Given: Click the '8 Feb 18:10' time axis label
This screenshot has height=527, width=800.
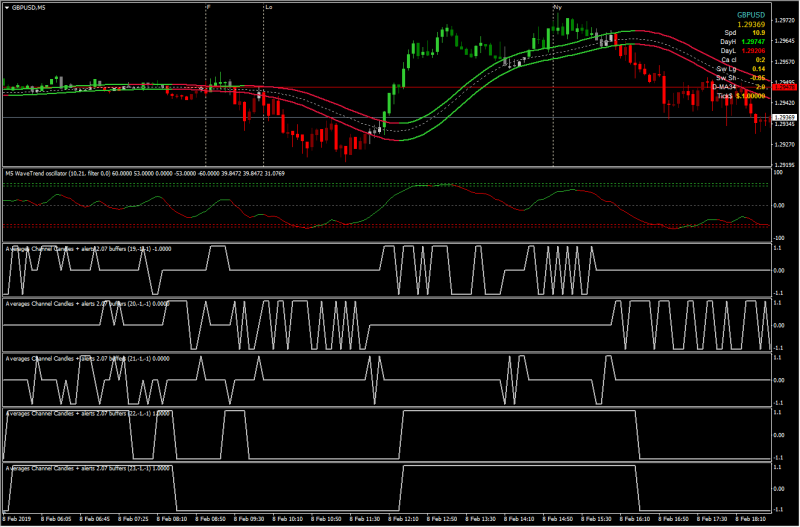Looking at the screenshot, I should tap(751, 519).
